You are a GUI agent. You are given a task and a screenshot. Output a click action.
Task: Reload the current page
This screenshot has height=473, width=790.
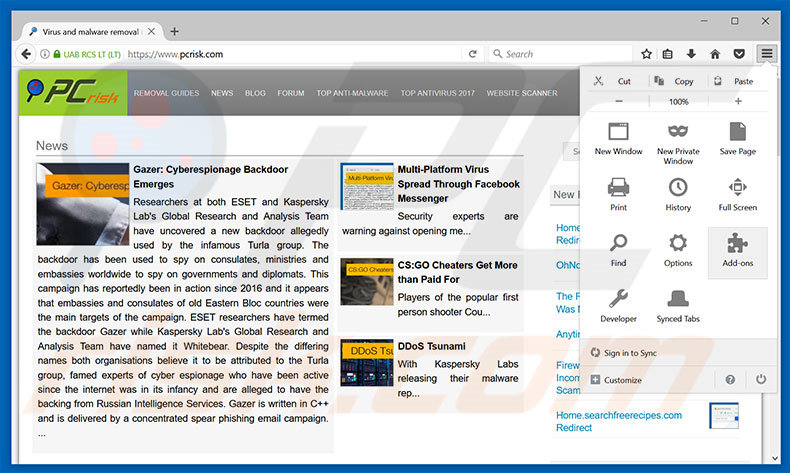(x=473, y=54)
